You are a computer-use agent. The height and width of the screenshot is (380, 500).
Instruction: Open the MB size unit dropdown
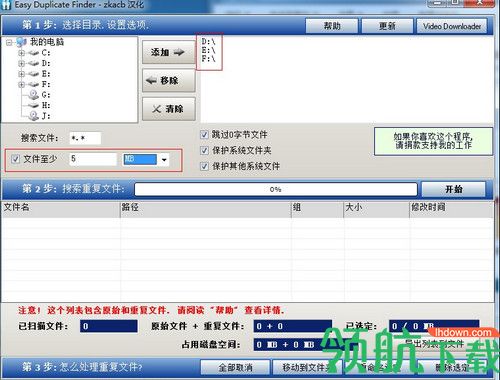pos(164,160)
